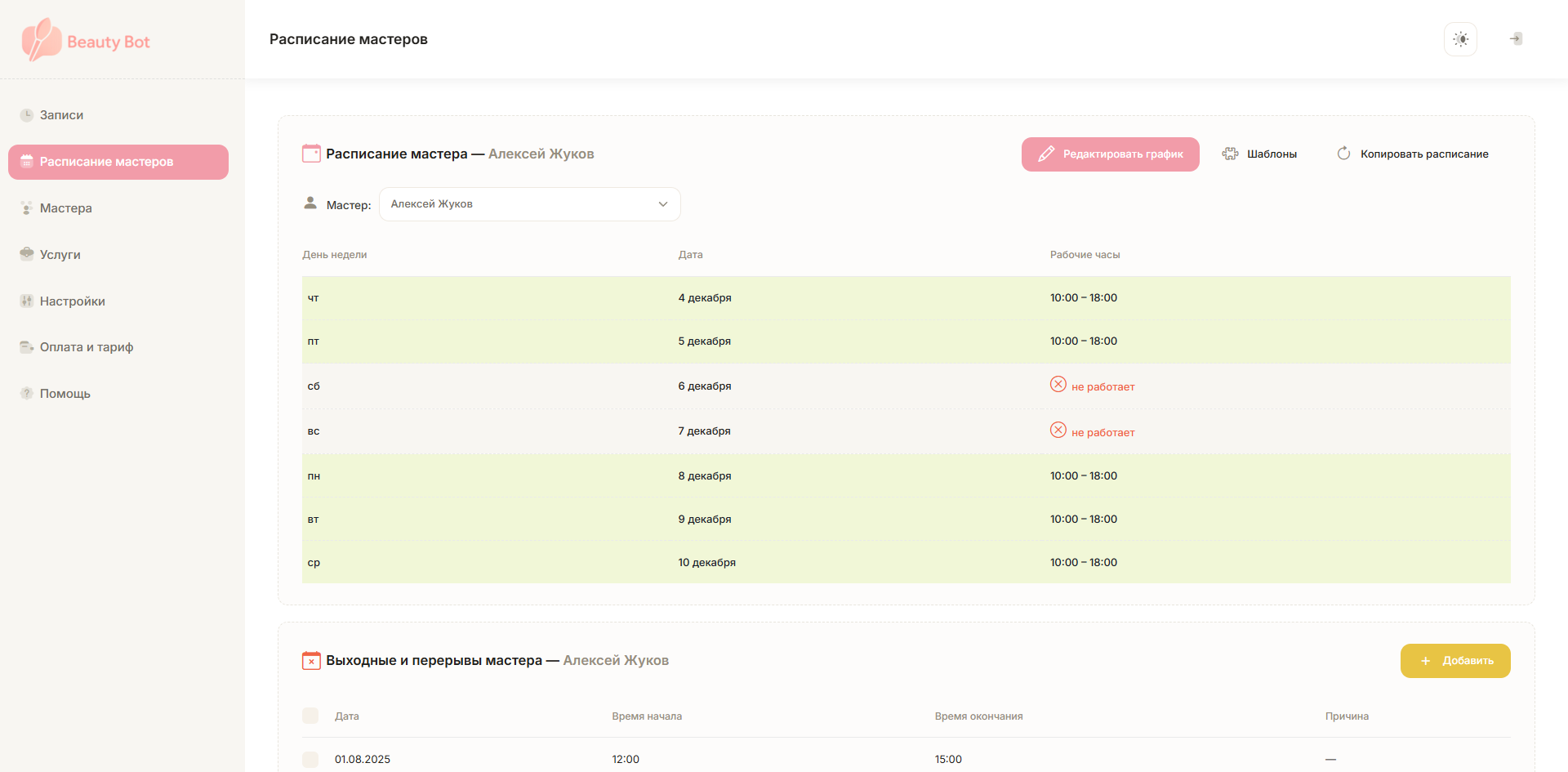Screen dimensions: 1568x772
Task: Check the select-all checkbox in days-off header
Action: (x=310, y=716)
